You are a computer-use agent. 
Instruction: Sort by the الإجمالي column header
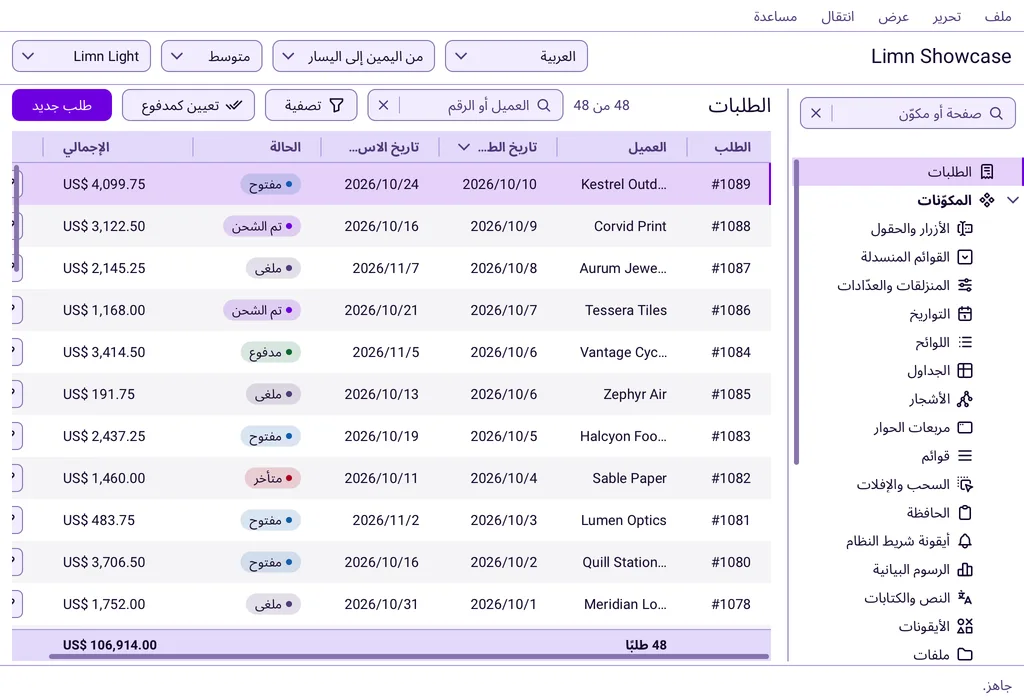[x=118, y=147]
